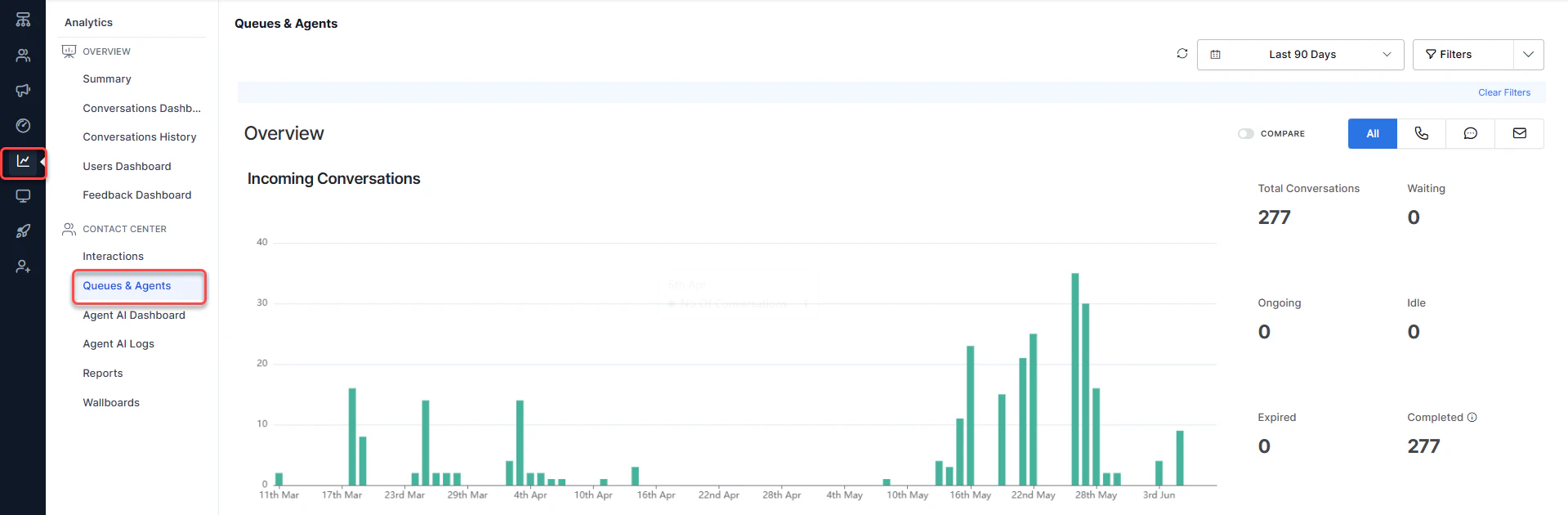Expand the Filters dropdown arrow
This screenshot has height=515, width=1568.
pyautogui.click(x=1528, y=55)
